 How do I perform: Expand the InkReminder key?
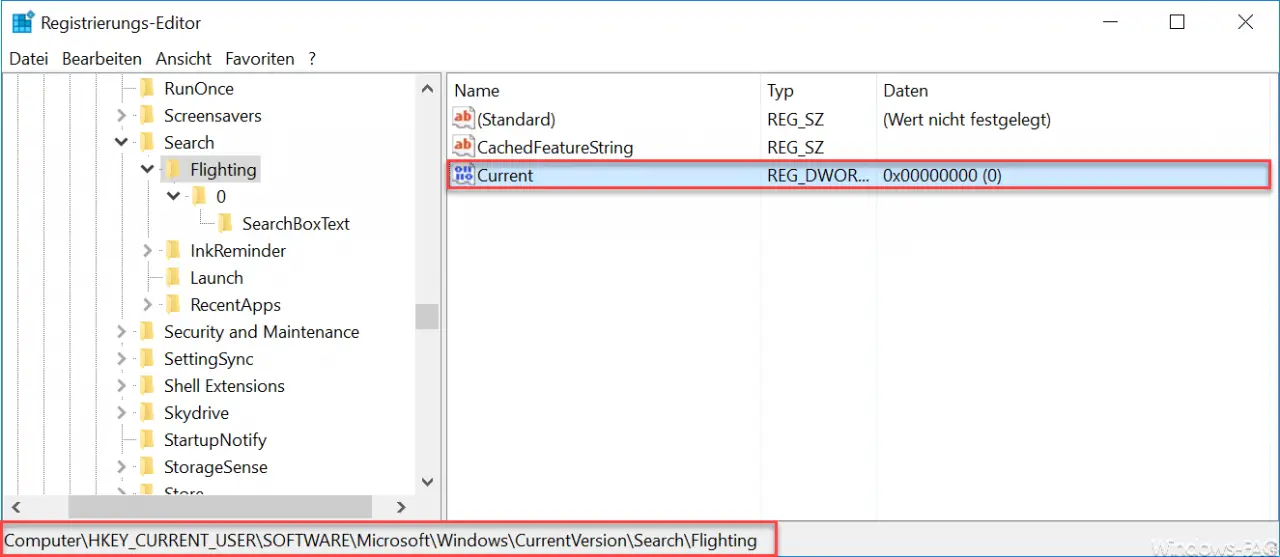(x=148, y=251)
